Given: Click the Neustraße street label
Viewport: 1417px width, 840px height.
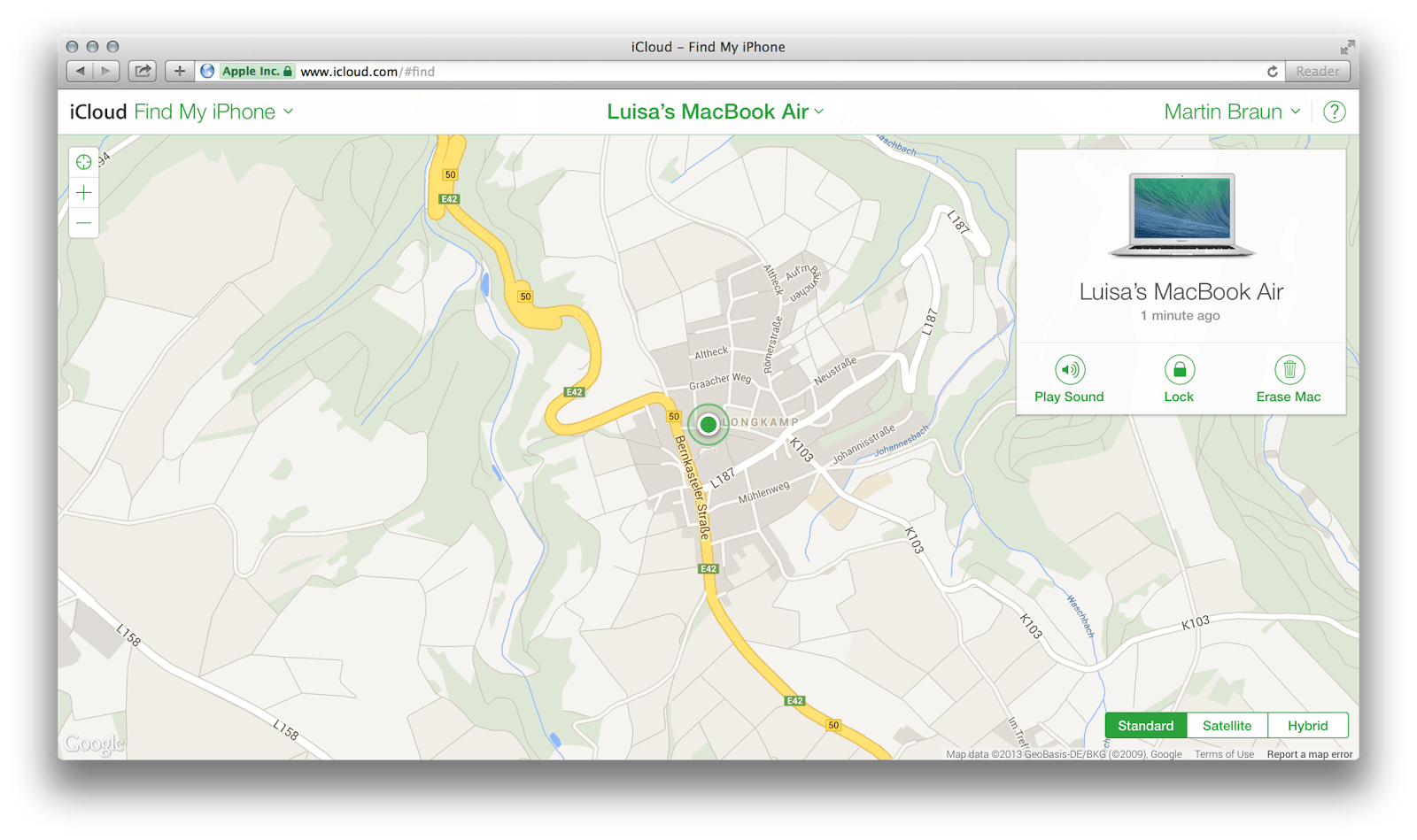Looking at the screenshot, I should (x=835, y=370).
